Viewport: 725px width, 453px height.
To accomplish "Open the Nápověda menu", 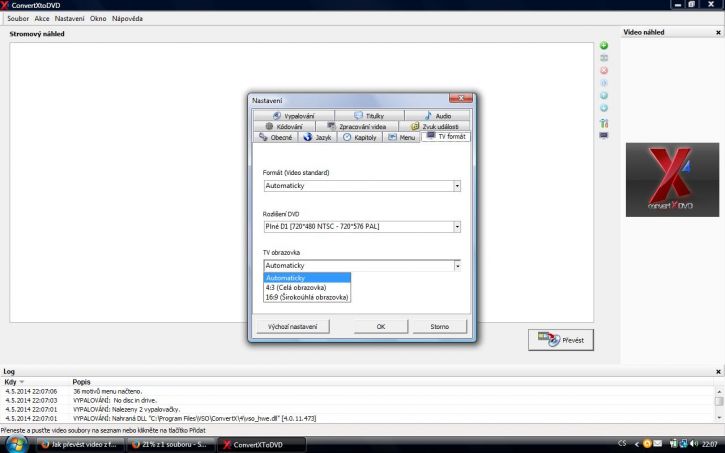I will (x=127, y=18).
